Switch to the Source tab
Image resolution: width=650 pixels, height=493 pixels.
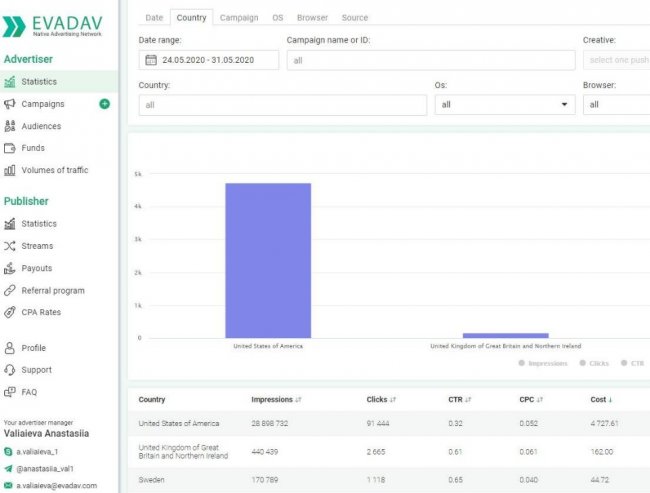354,18
